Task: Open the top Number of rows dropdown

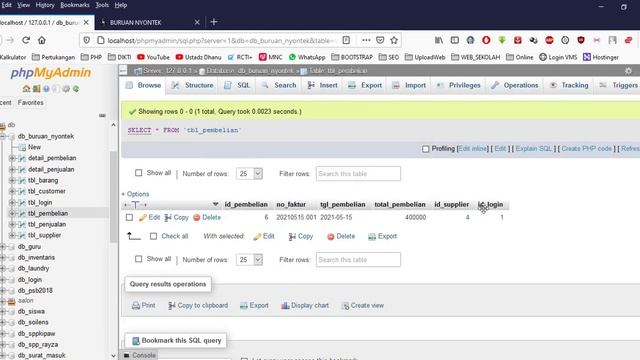Action: click(x=249, y=173)
